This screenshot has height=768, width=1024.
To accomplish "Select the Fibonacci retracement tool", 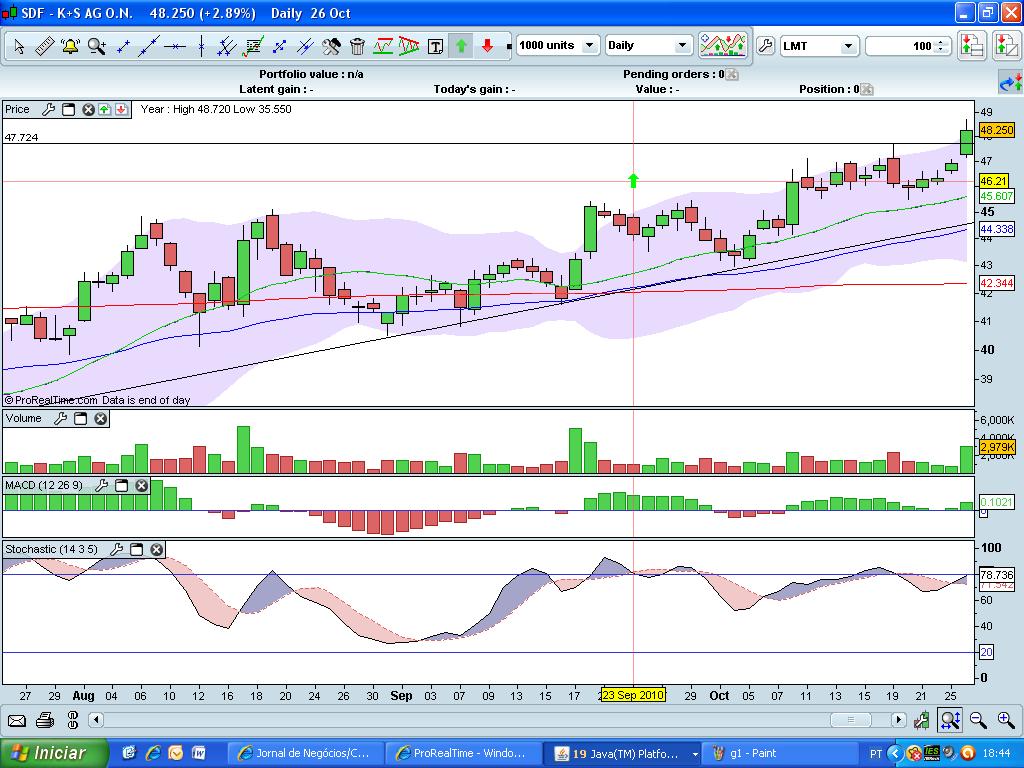I will click(253, 46).
